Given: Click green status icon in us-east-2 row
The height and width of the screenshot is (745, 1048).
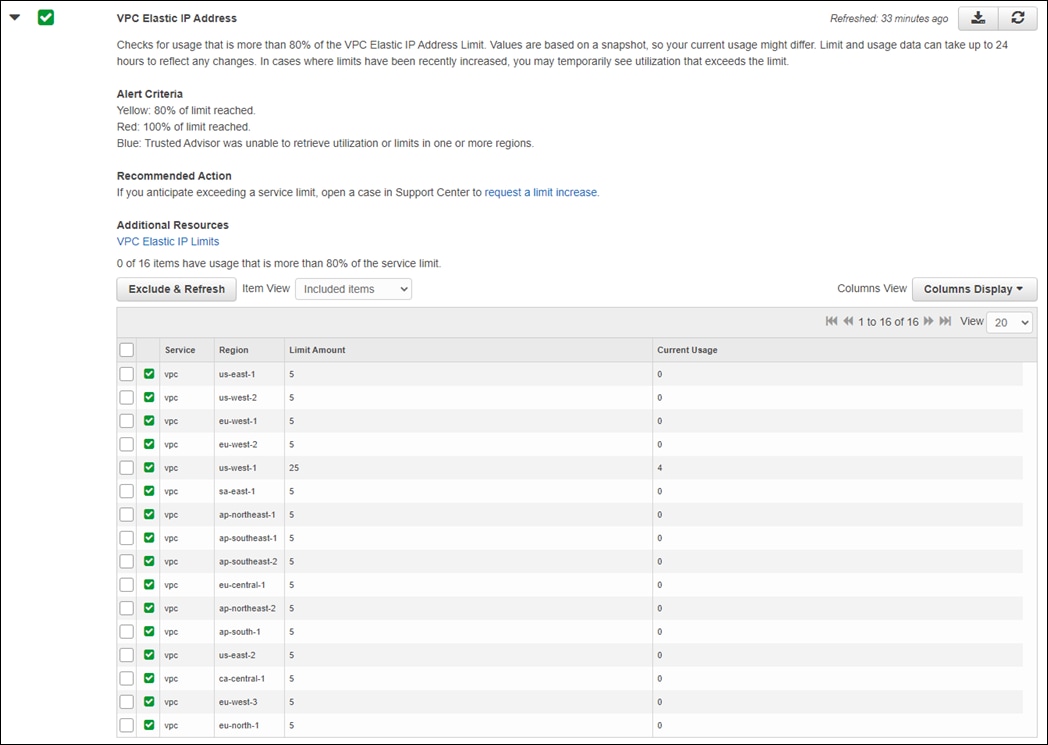Looking at the screenshot, I should 149,655.
